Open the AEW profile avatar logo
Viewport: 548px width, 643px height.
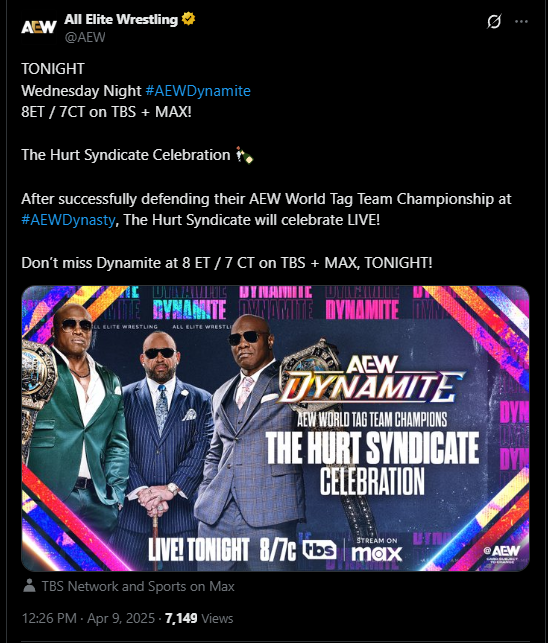click(x=39, y=27)
